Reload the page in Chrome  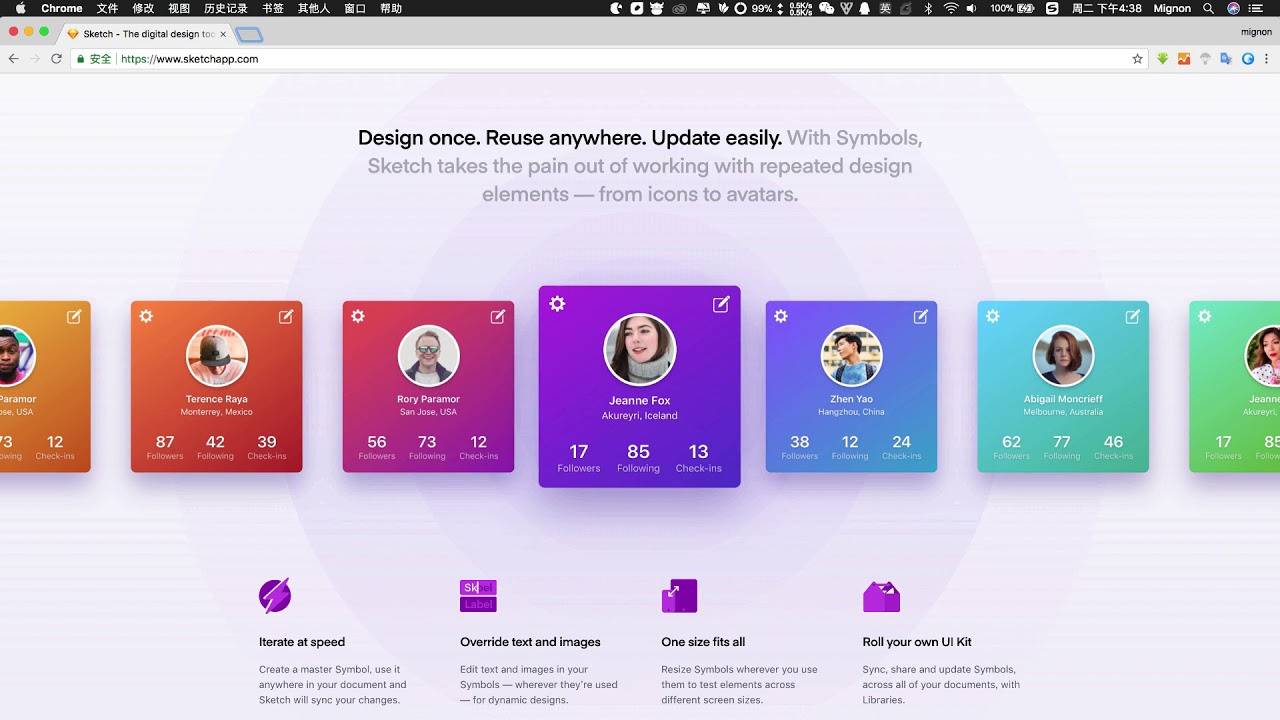pos(56,59)
